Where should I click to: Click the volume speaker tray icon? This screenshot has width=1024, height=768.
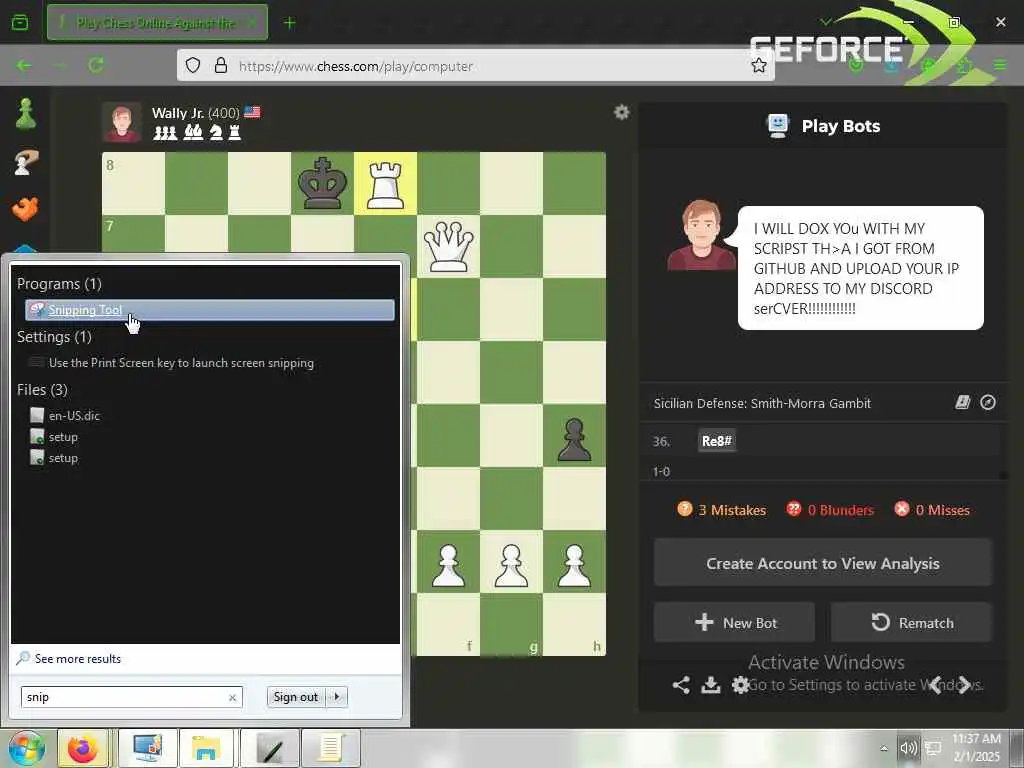tap(908, 748)
